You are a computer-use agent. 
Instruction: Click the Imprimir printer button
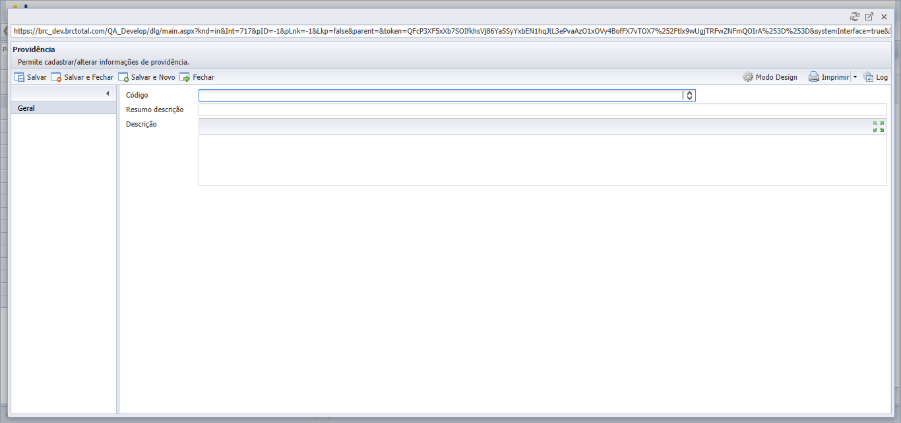(829, 77)
